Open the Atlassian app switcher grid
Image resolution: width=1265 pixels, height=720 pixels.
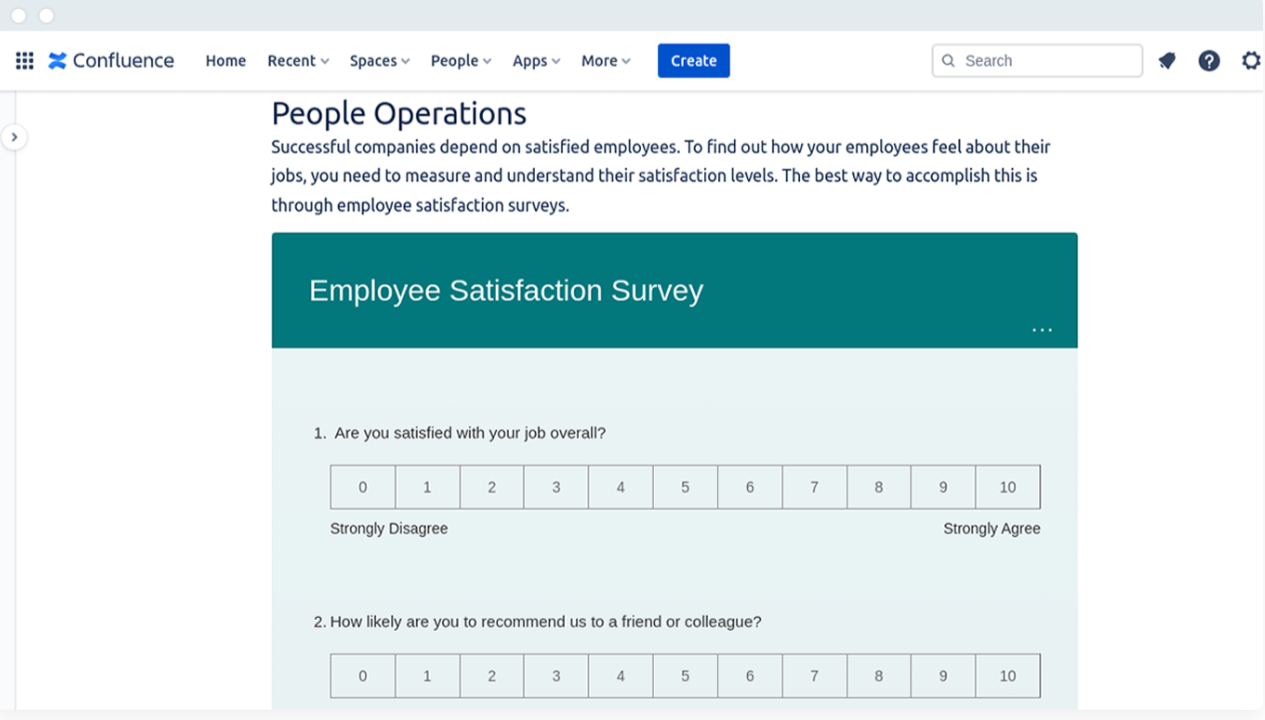click(x=23, y=60)
